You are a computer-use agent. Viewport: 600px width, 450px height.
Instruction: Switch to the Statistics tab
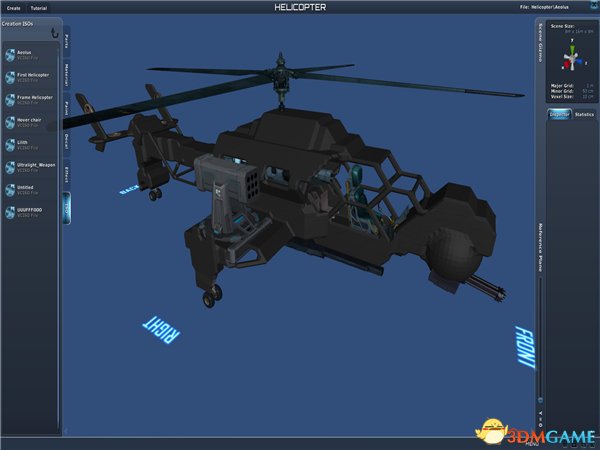[x=584, y=115]
